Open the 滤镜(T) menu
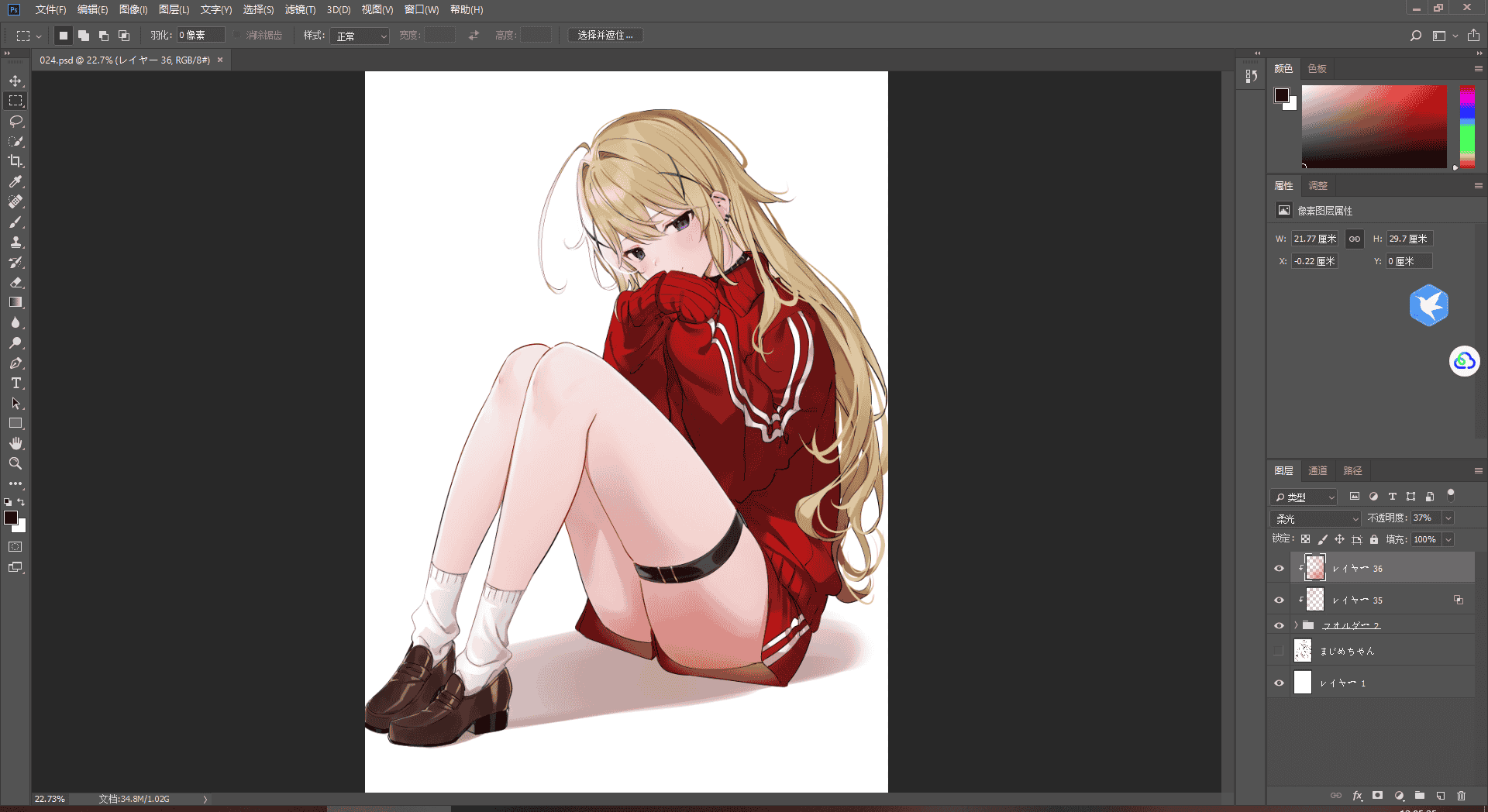 tap(300, 10)
